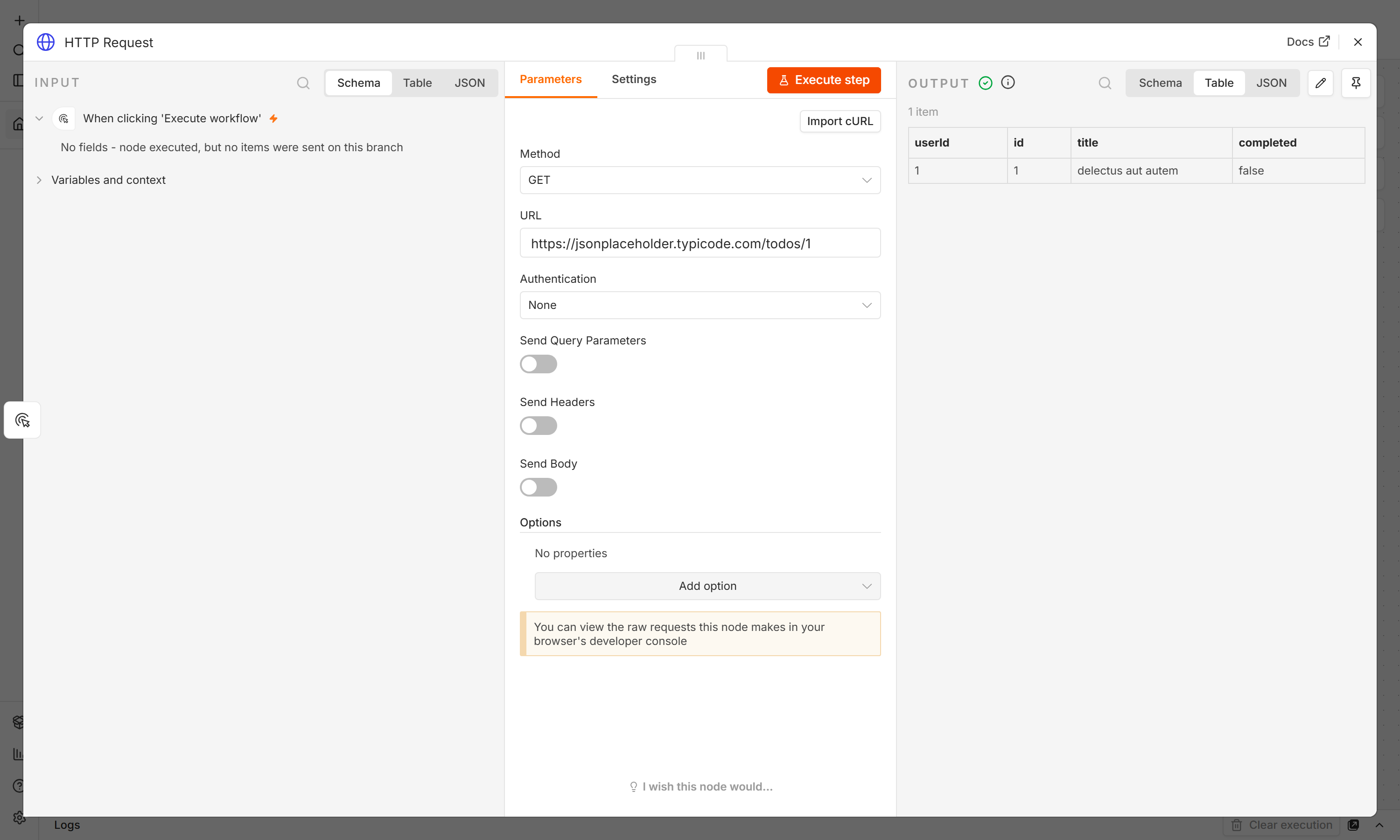Switch input view to JSON
Image resolution: width=1400 pixels, height=840 pixels.
click(x=469, y=83)
